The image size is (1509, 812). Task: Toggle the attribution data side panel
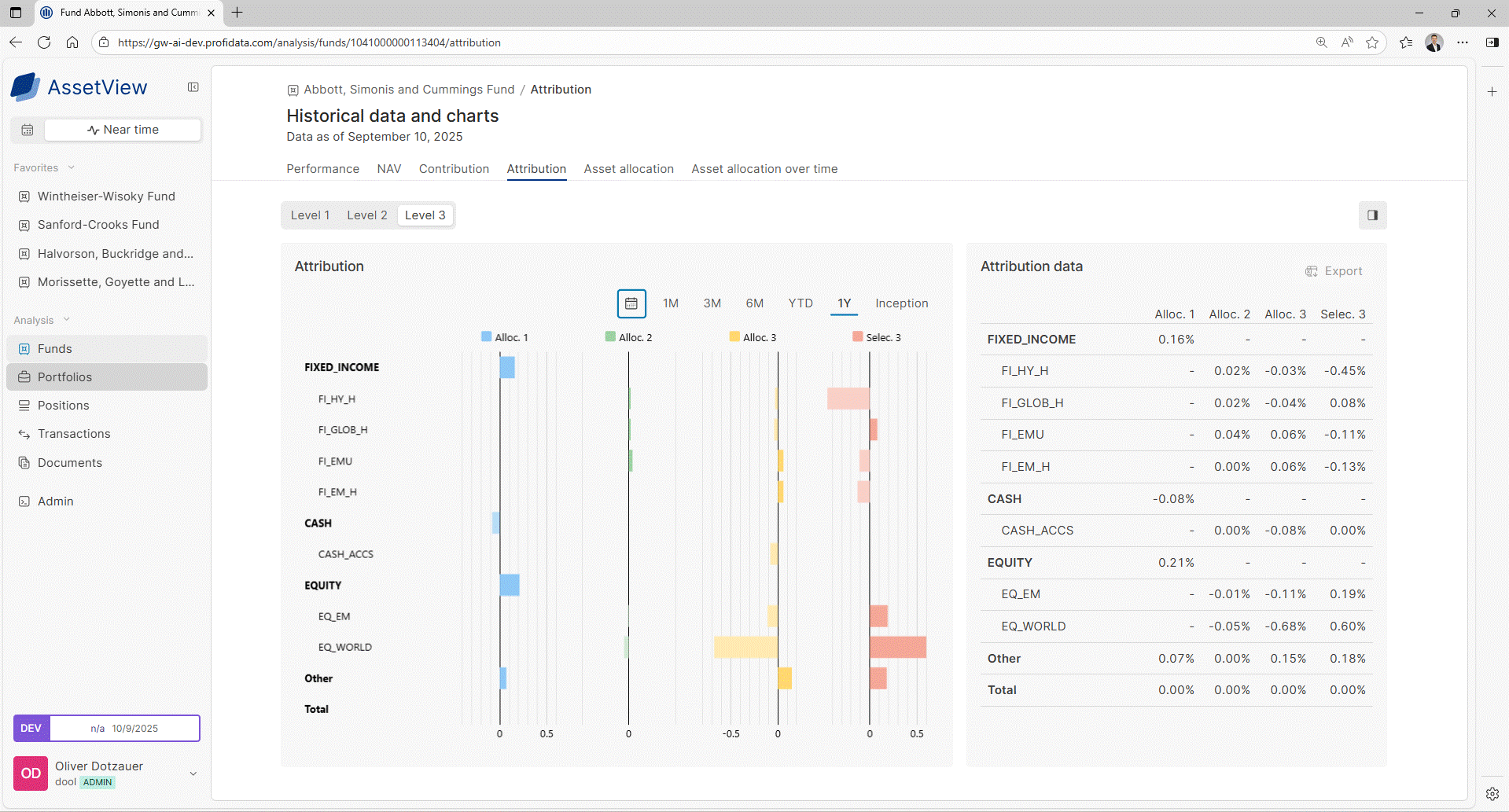1372,215
